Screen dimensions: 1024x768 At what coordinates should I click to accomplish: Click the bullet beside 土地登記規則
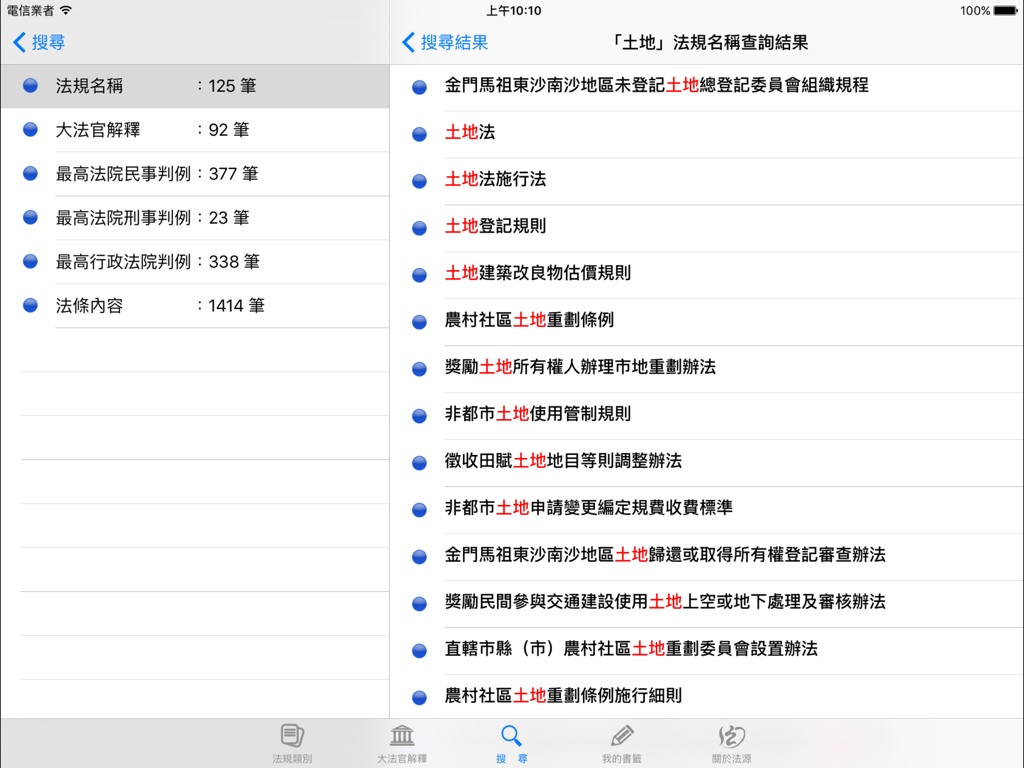click(x=418, y=227)
